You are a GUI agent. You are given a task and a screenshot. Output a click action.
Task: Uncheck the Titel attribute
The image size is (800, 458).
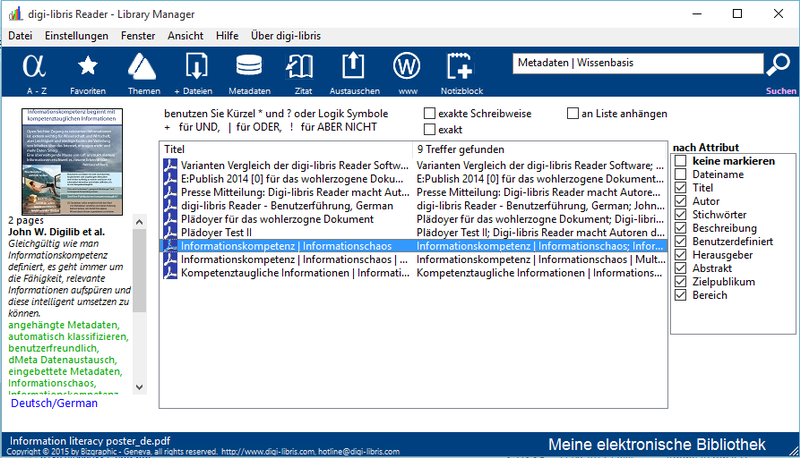click(680, 188)
